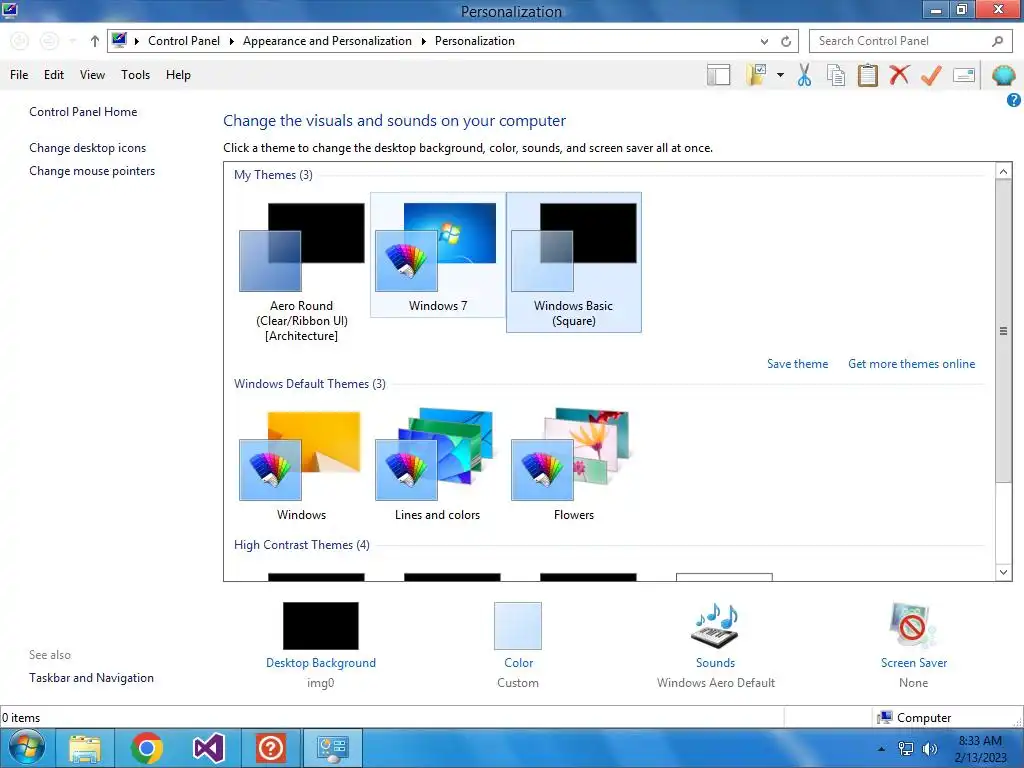Click the scissors Cut toolbar icon
Image resolution: width=1024 pixels, height=768 pixels.
click(805, 75)
